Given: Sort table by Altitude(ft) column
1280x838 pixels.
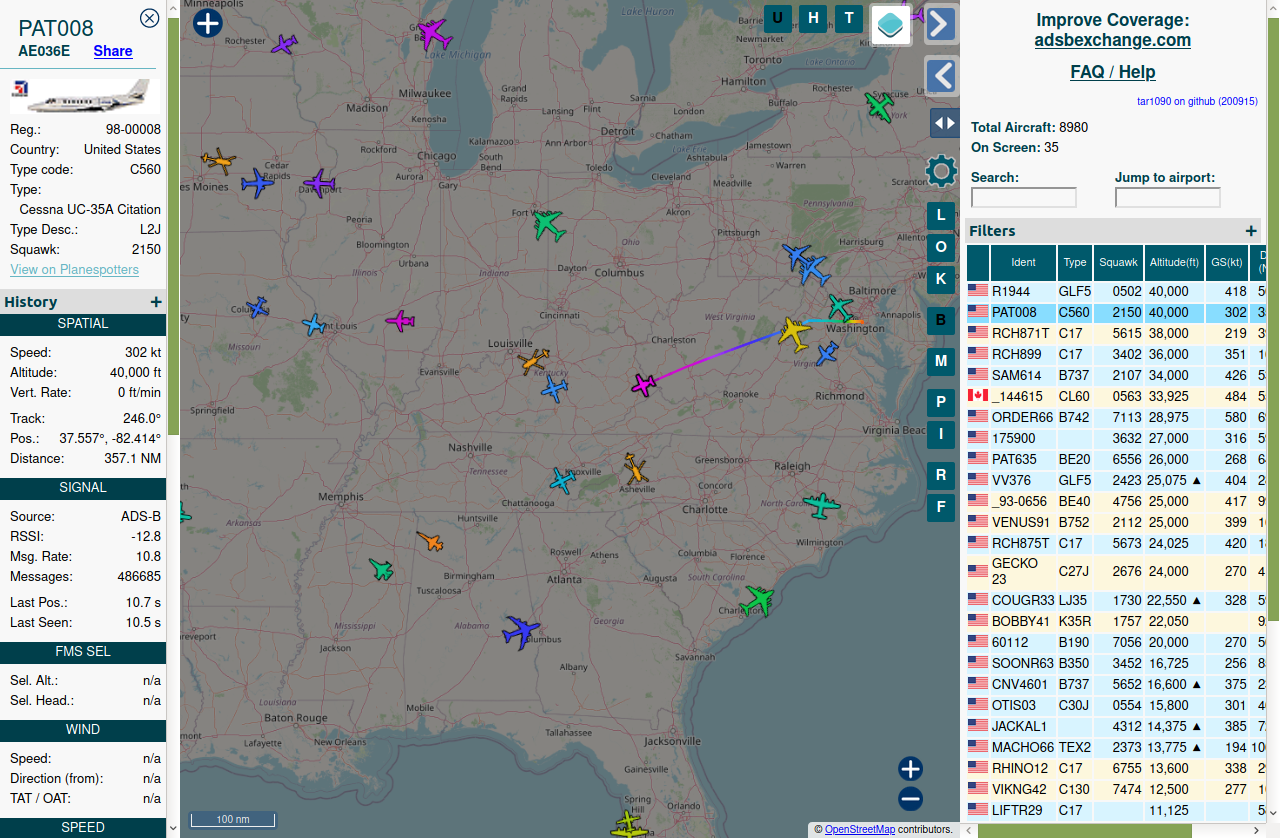Looking at the screenshot, I should (1174, 263).
